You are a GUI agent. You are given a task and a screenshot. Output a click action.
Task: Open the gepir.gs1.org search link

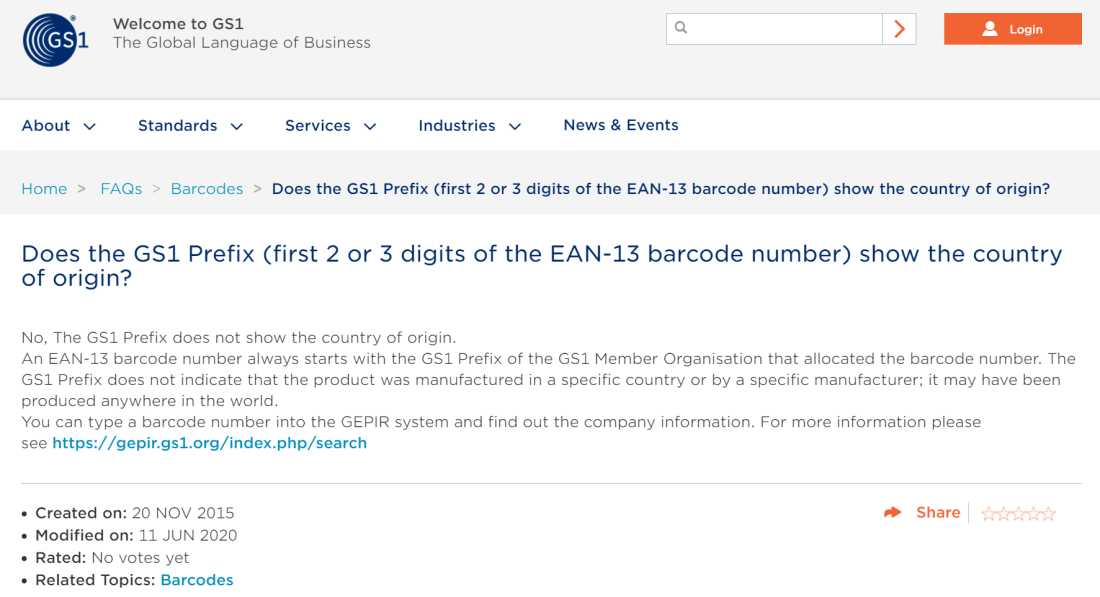pos(210,443)
